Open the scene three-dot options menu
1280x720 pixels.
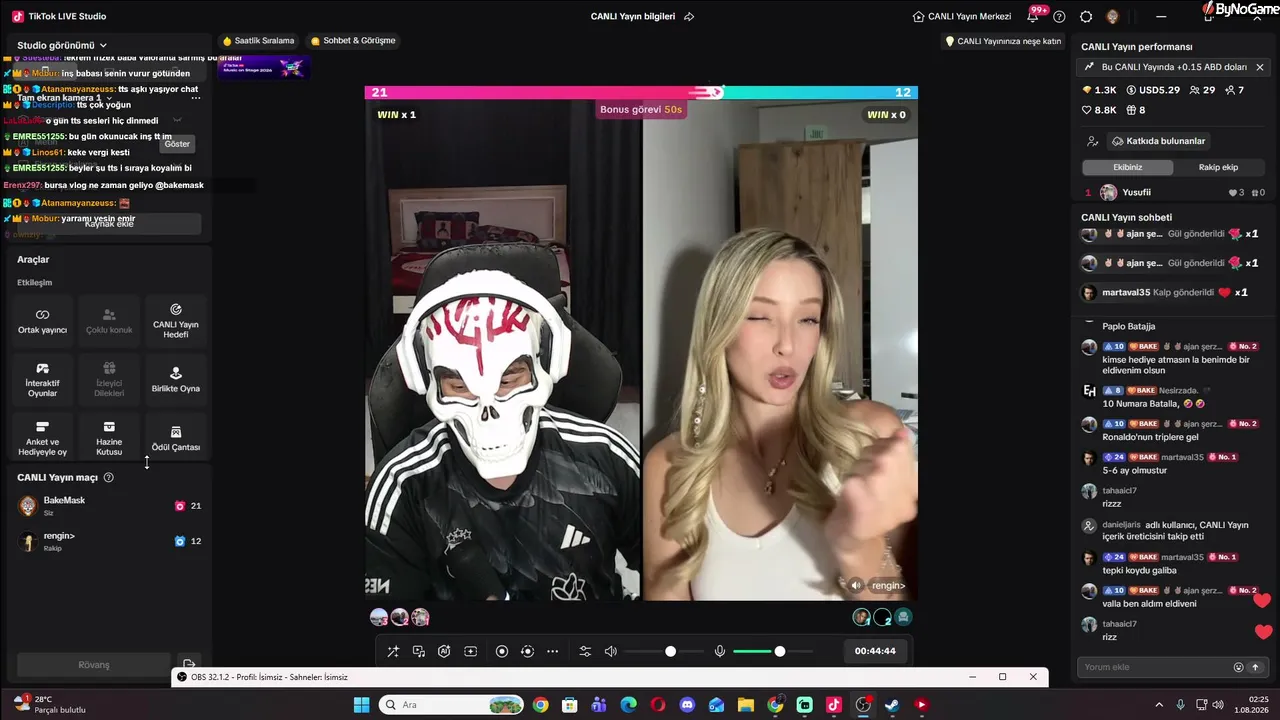point(196,98)
